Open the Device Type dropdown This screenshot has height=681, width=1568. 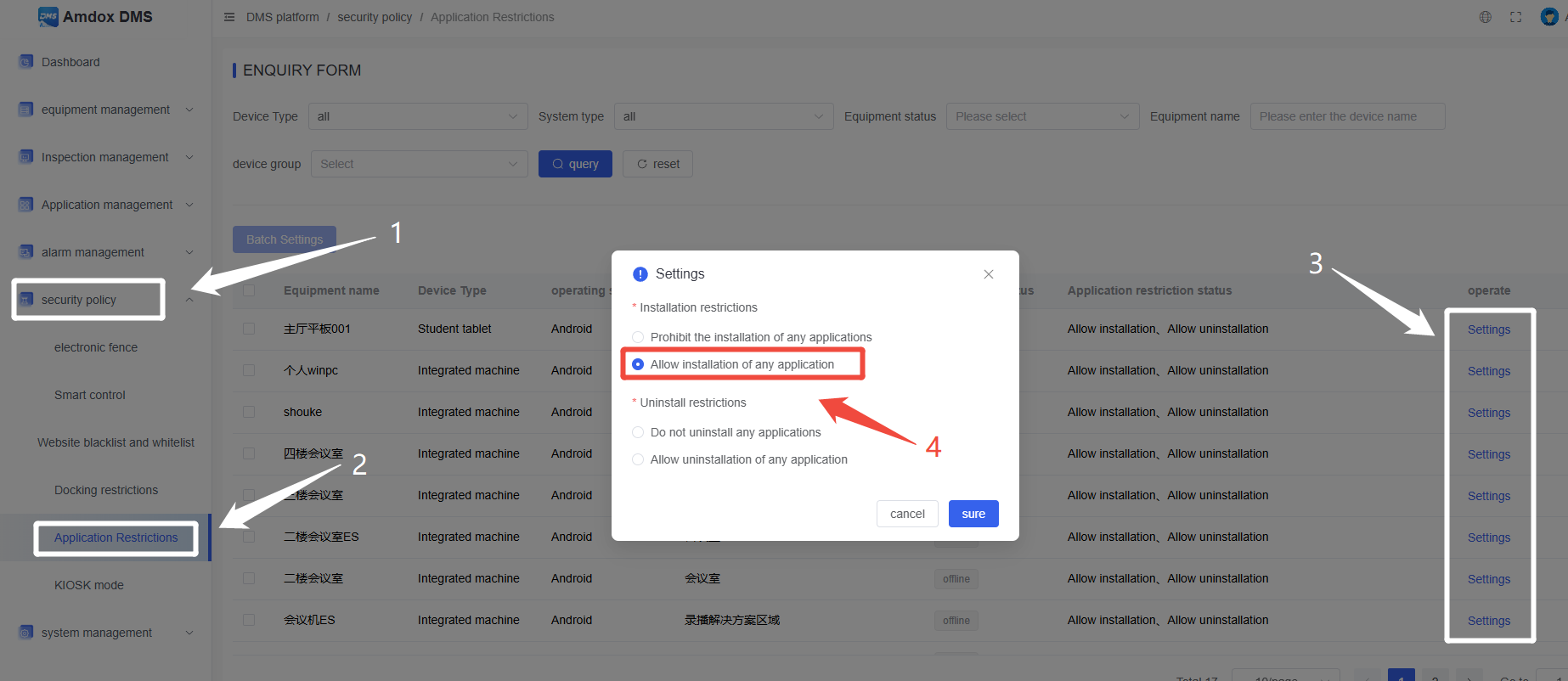point(417,116)
